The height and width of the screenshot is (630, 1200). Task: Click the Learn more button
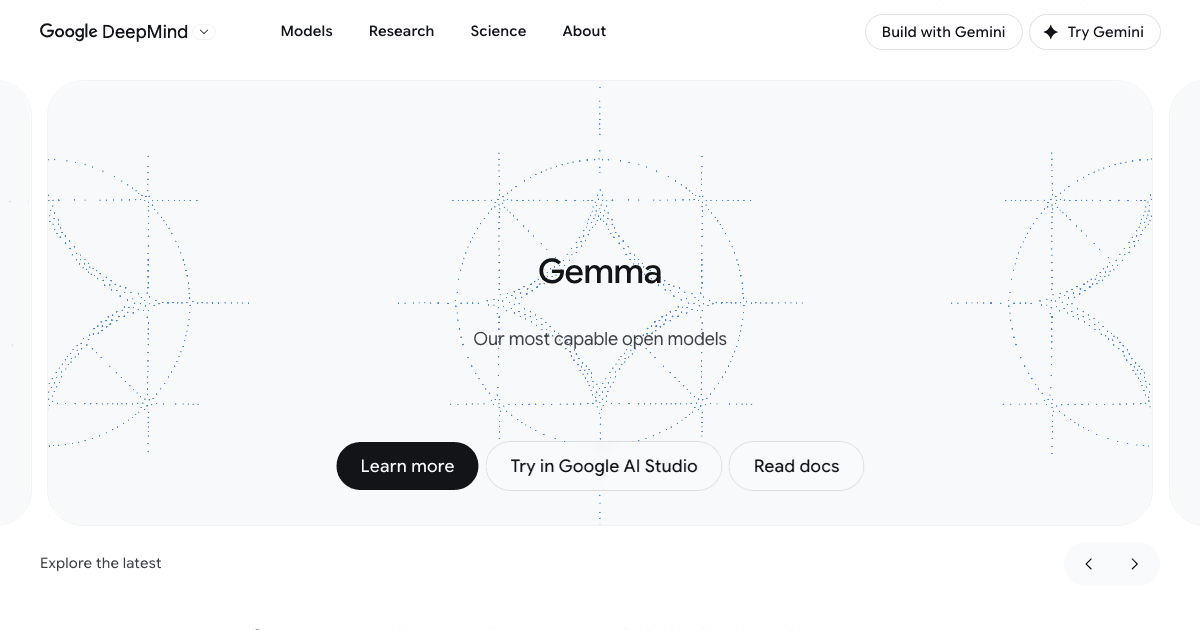pos(407,466)
